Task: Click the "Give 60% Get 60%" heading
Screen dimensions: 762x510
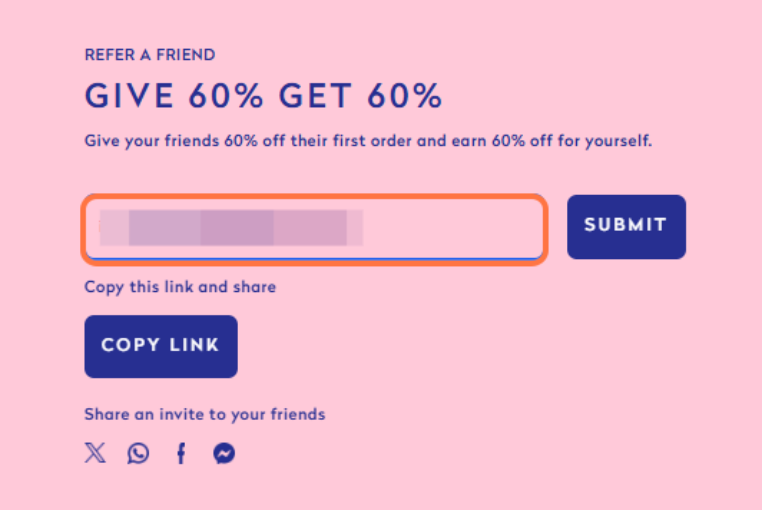Action: click(x=263, y=97)
